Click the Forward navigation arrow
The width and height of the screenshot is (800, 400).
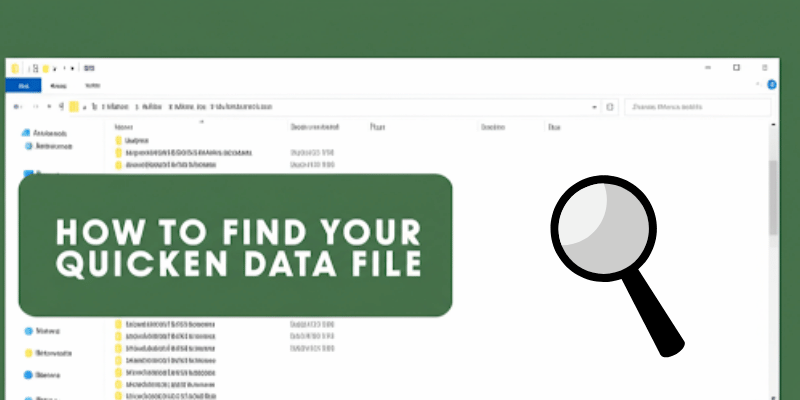tap(35, 107)
